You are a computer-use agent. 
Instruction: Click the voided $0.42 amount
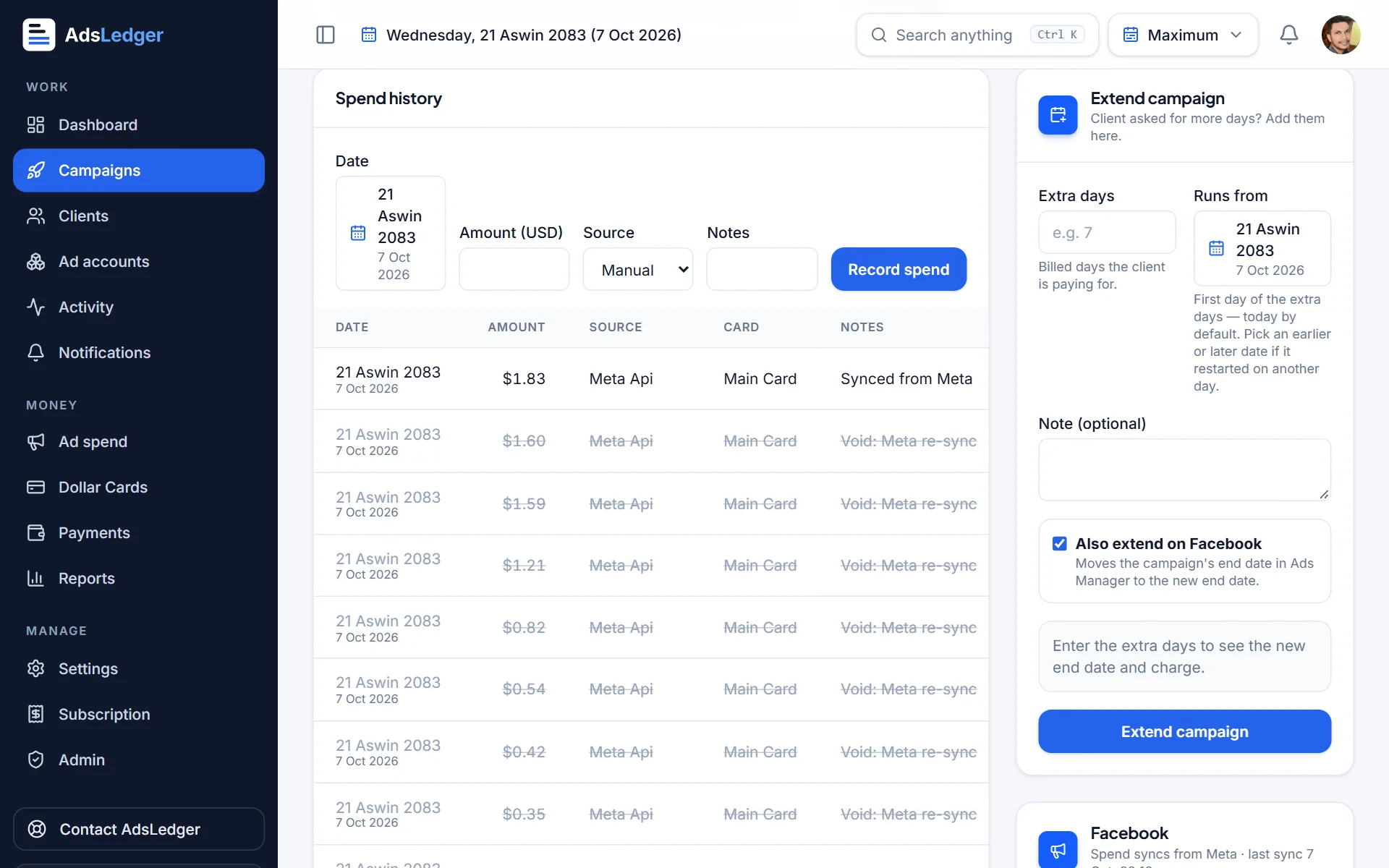(x=524, y=752)
